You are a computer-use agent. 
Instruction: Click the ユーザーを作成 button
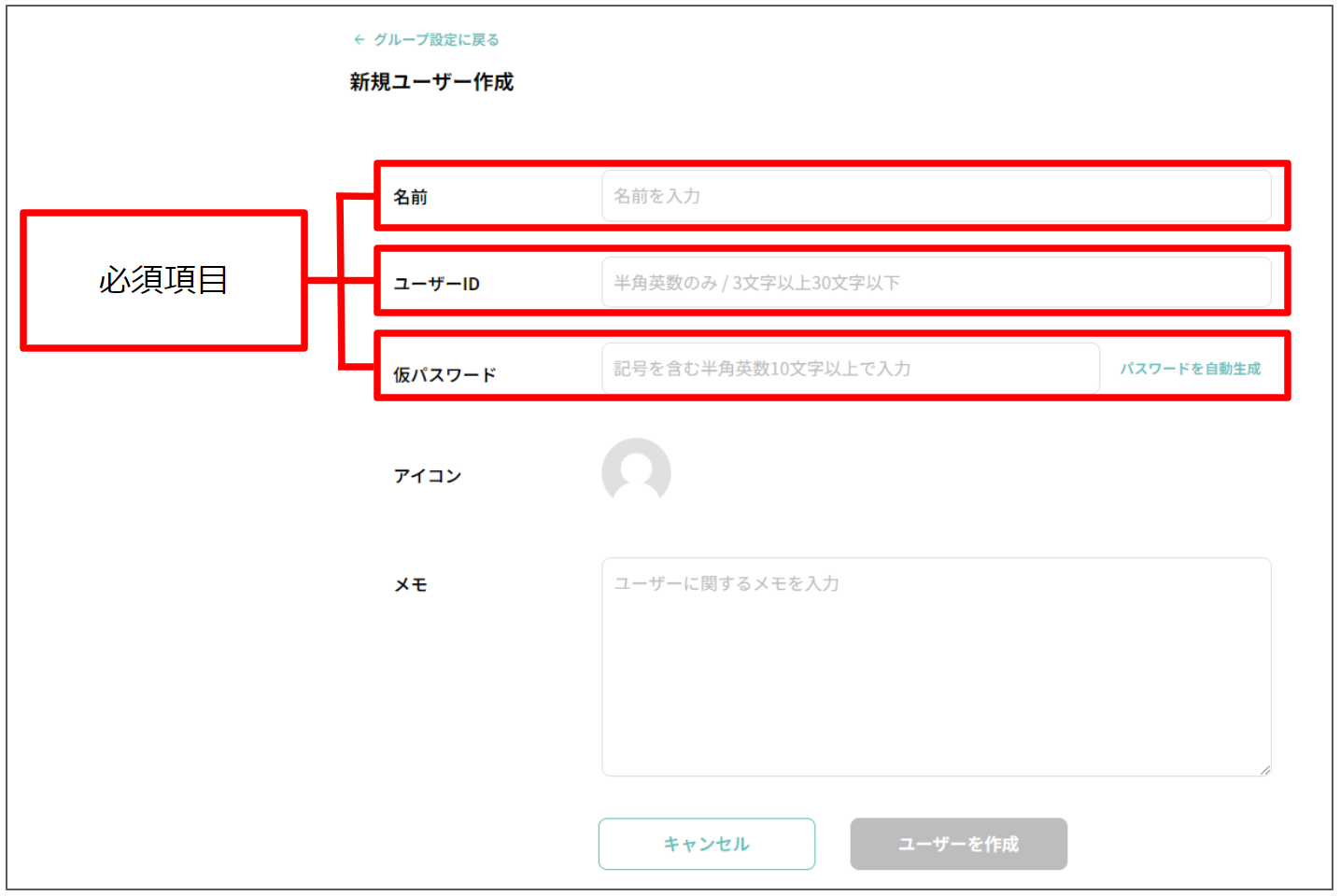click(x=958, y=844)
